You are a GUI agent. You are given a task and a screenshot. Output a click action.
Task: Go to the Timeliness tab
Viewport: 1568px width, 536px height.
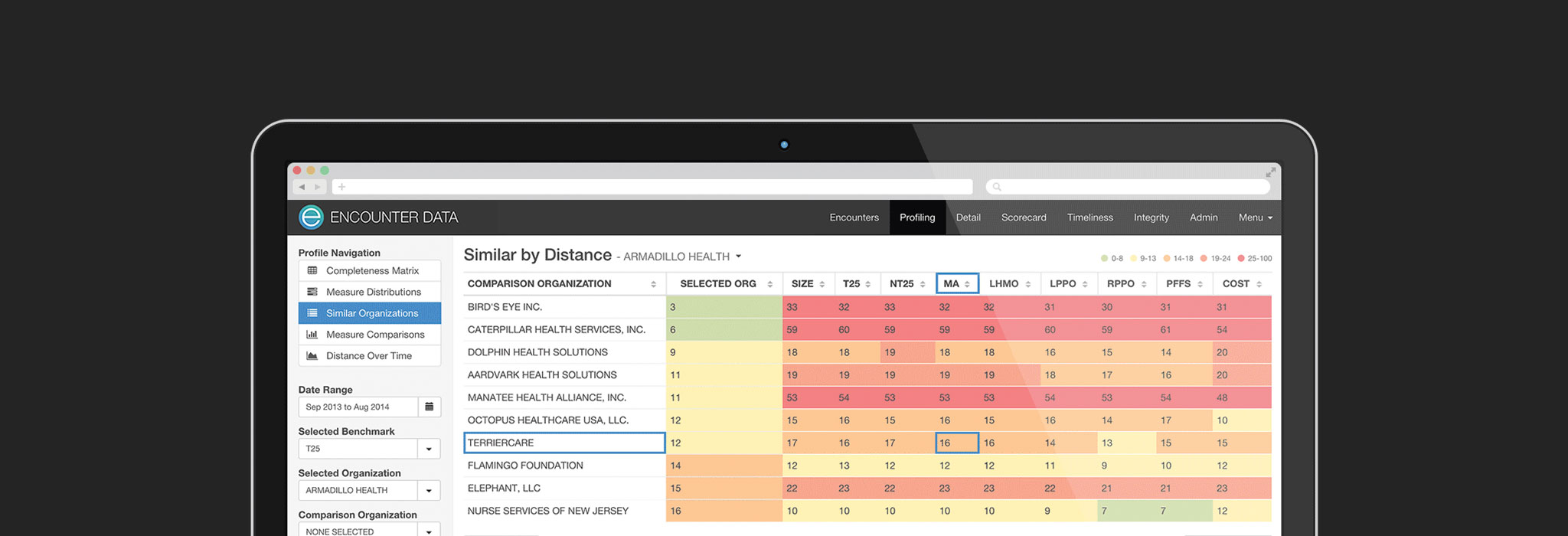click(1089, 217)
